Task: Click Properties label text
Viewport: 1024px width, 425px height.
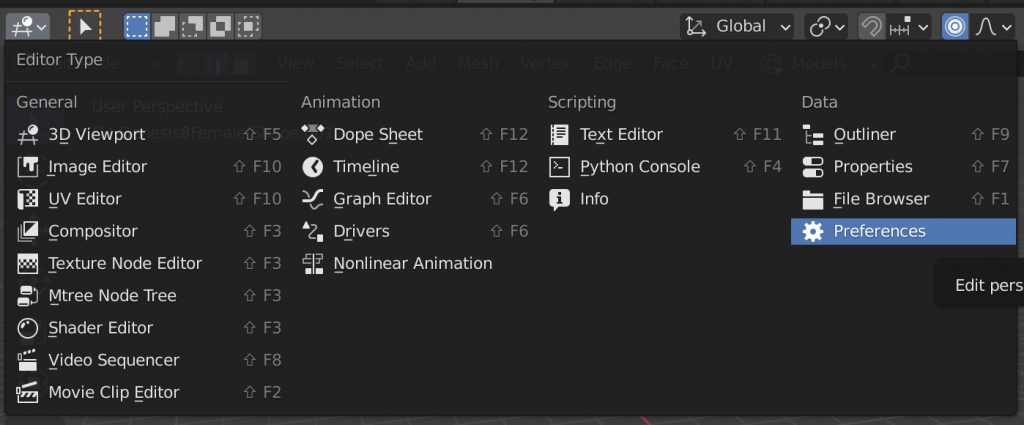Action: (x=872, y=166)
